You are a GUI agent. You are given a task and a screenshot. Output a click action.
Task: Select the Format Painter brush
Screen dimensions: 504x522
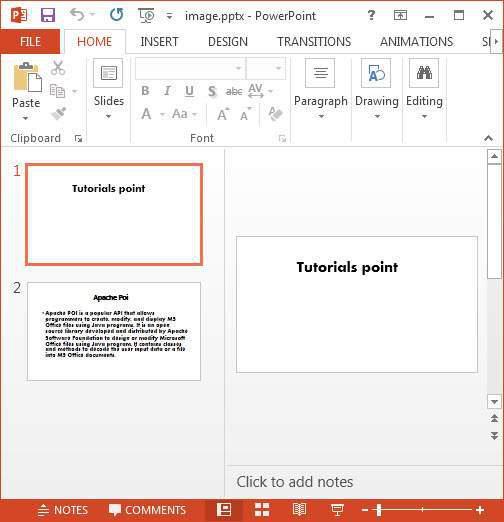click(x=59, y=113)
